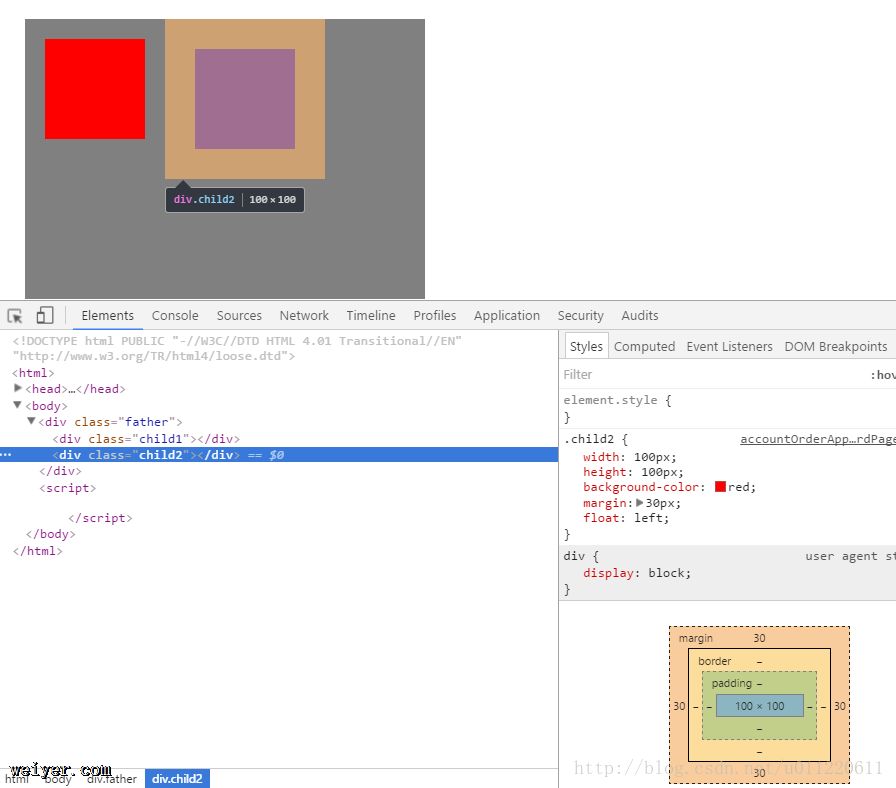Image resolution: width=896 pixels, height=788 pixels.
Task: Switch to the Computed styles tab
Action: coord(644,347)
